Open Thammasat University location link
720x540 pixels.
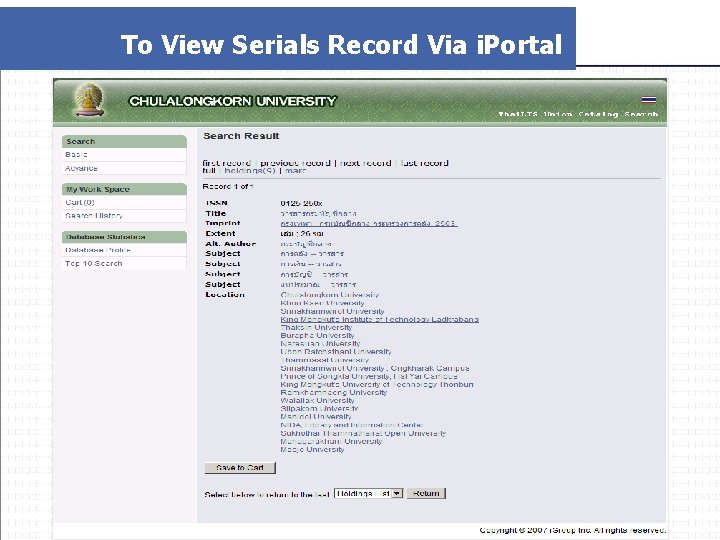[x=325, y=360]
